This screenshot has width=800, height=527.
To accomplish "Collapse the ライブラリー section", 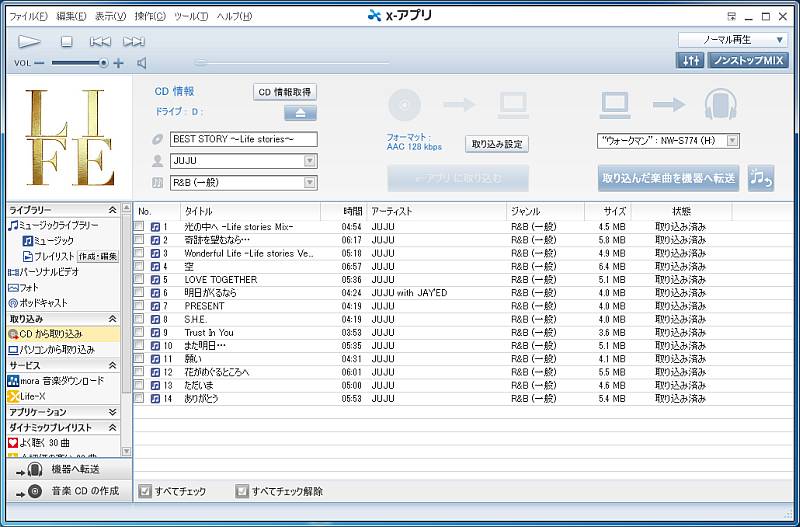I will pos(112,210).
